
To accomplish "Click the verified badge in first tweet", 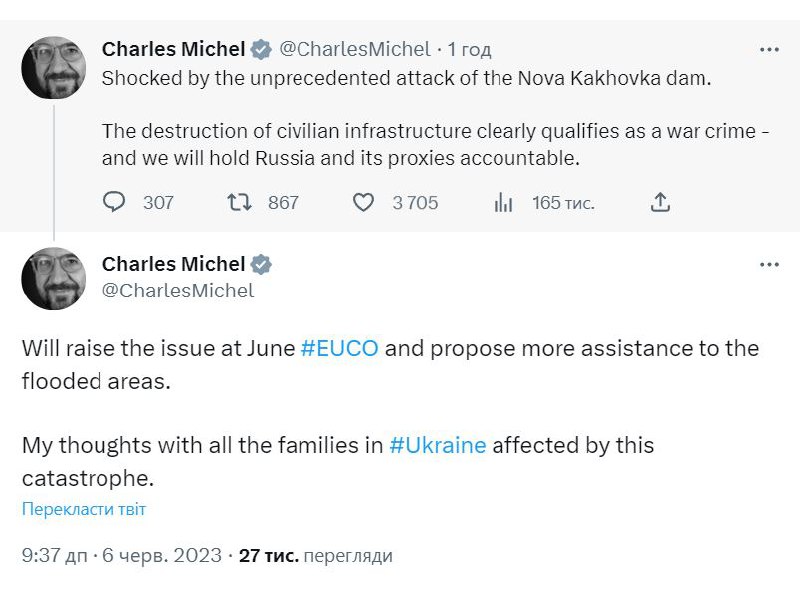I will (261, 49).
